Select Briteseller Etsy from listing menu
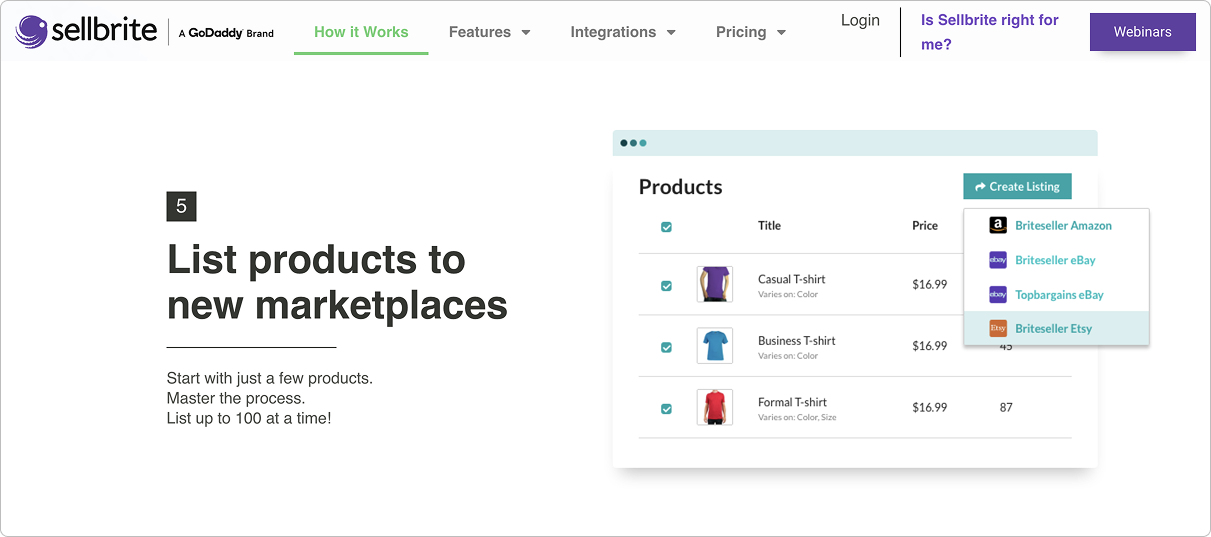Image resolution: width=1211 pixels, height=537 pixels. [1056, 328]
